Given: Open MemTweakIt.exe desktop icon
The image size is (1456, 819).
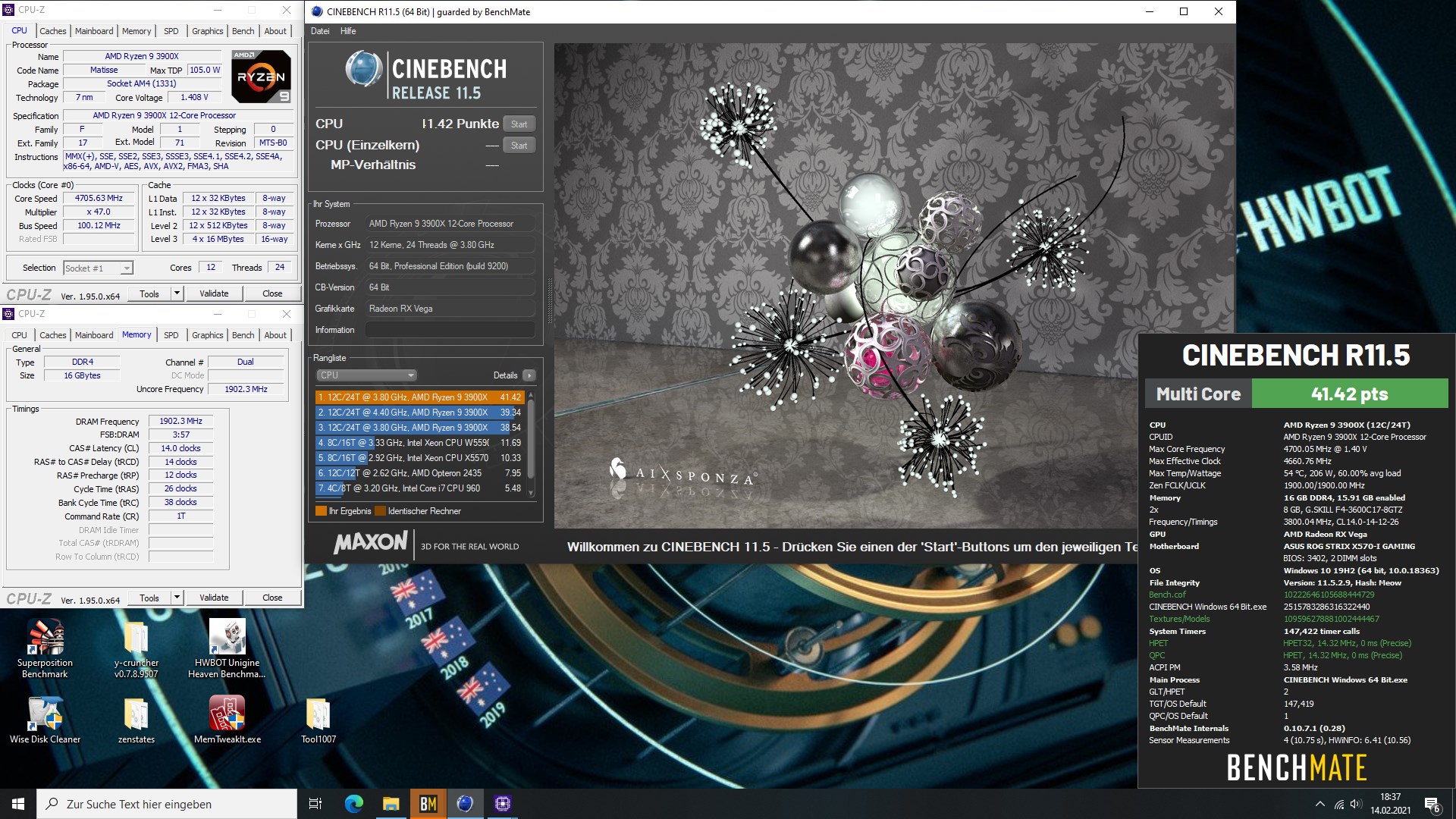Looking at the screenshot, I should pyautogui.click(x=227, y=720).
